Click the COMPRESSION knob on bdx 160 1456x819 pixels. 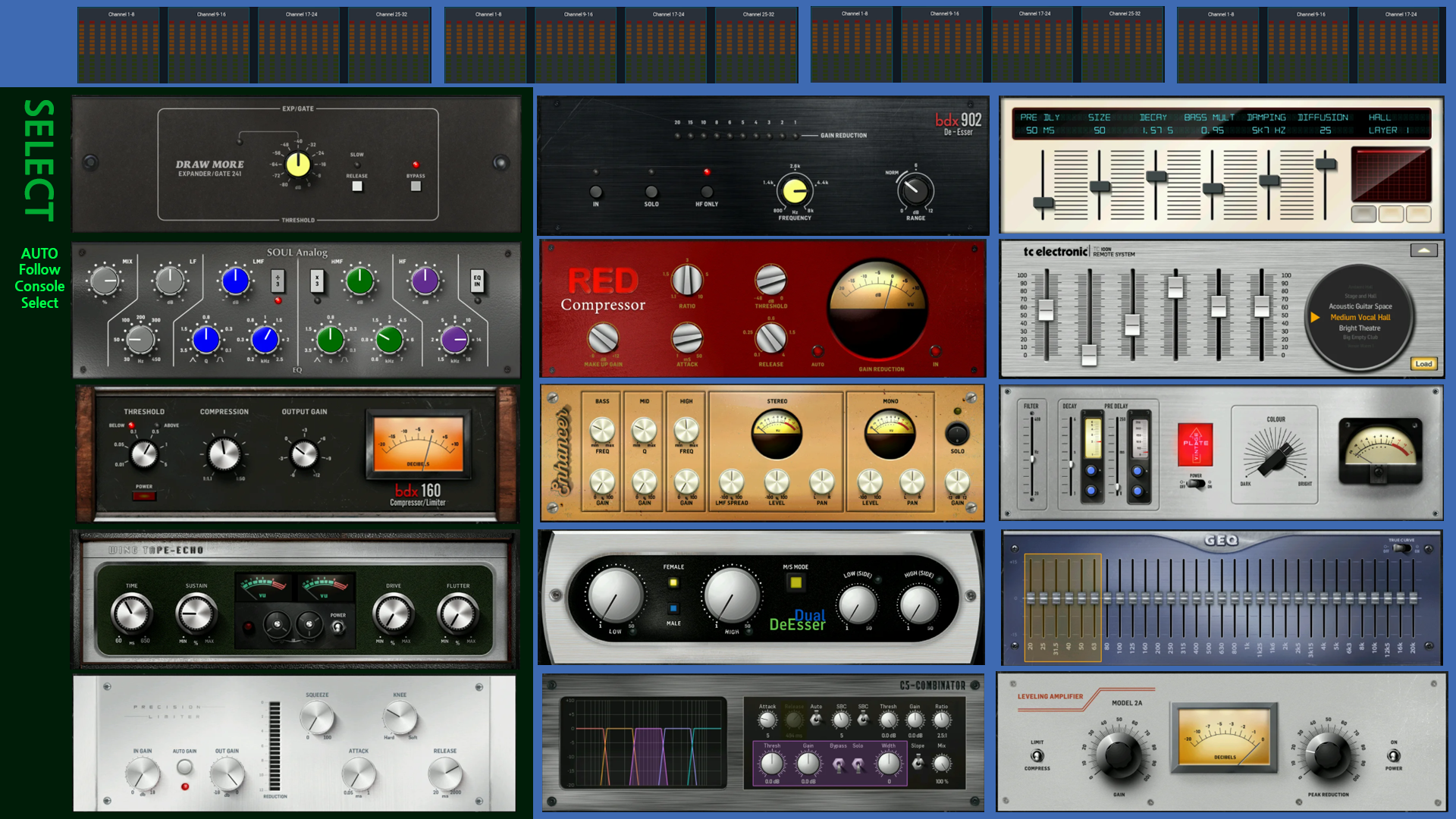(224, 454)
